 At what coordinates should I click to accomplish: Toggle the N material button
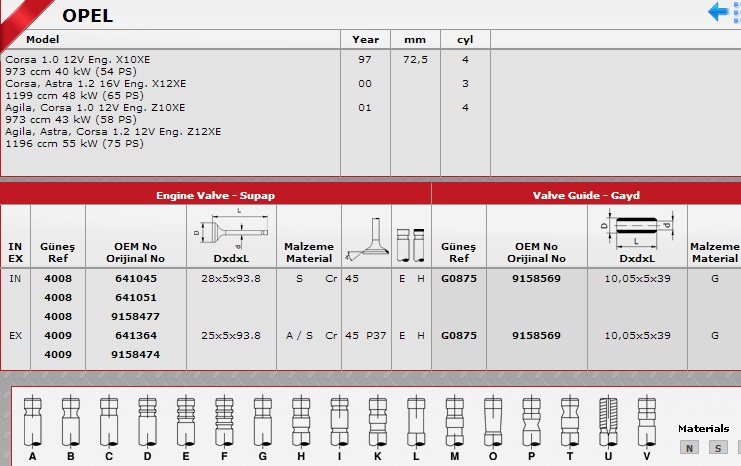tap(690, 448)
